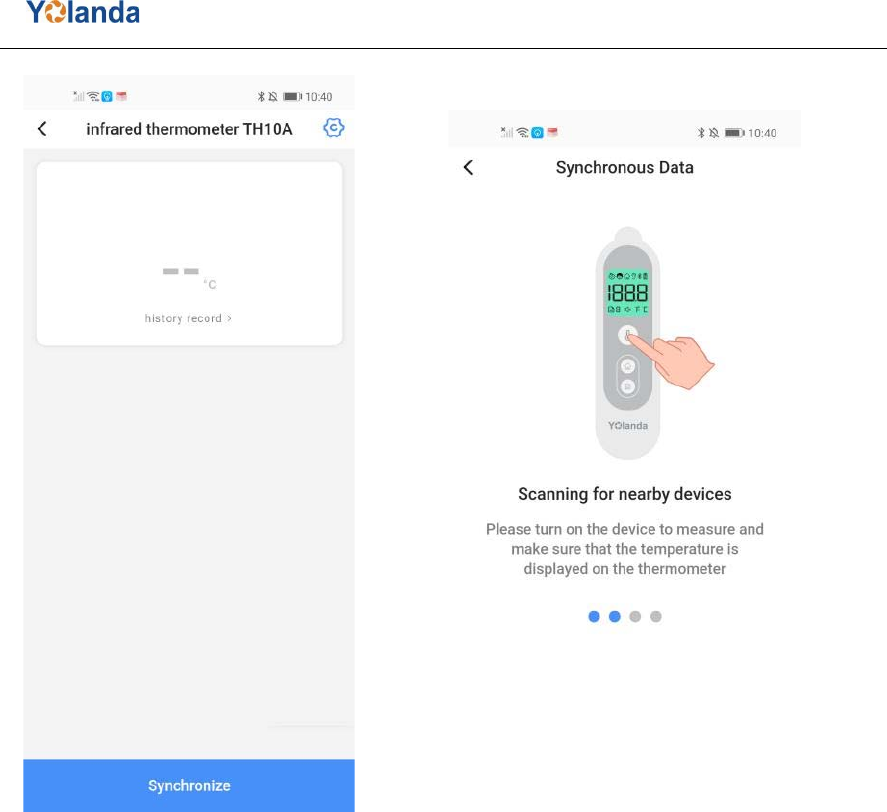Tap the Wi-Fi icon in left phone status bar
Screen dimensions: 887x812
coord(93,96)
